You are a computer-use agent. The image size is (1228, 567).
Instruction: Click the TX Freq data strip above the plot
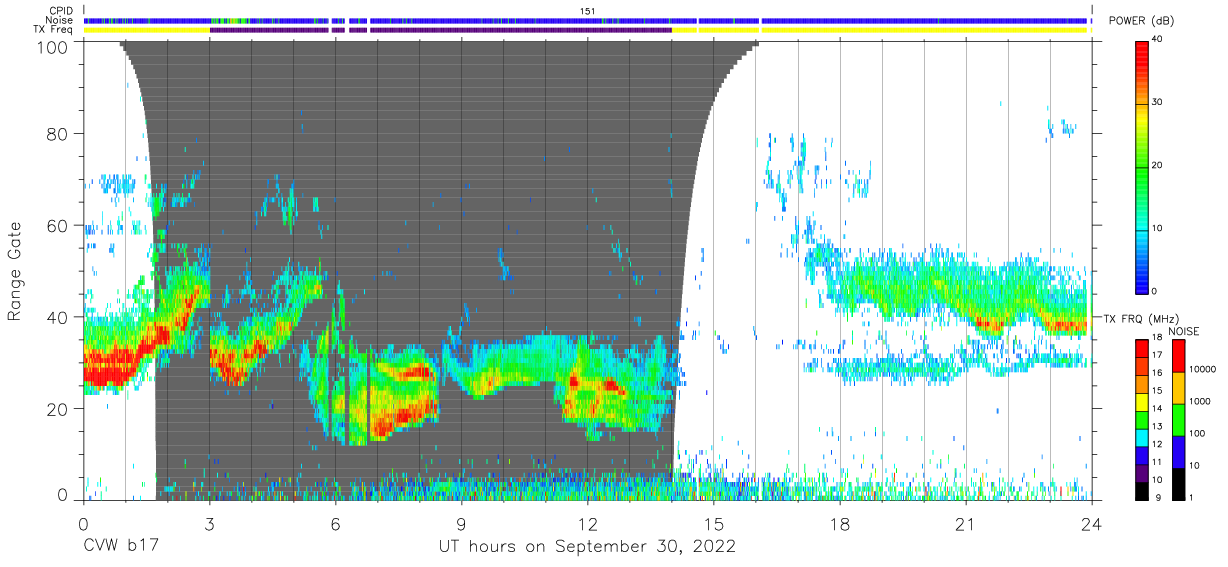click(x=586, y=30)
